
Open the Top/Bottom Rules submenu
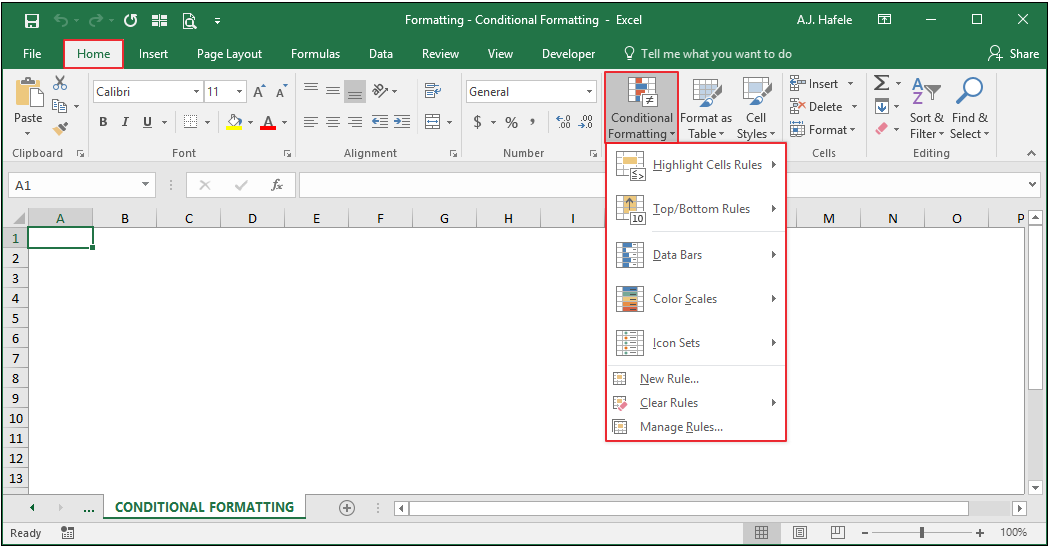click(x=696, y=209)
